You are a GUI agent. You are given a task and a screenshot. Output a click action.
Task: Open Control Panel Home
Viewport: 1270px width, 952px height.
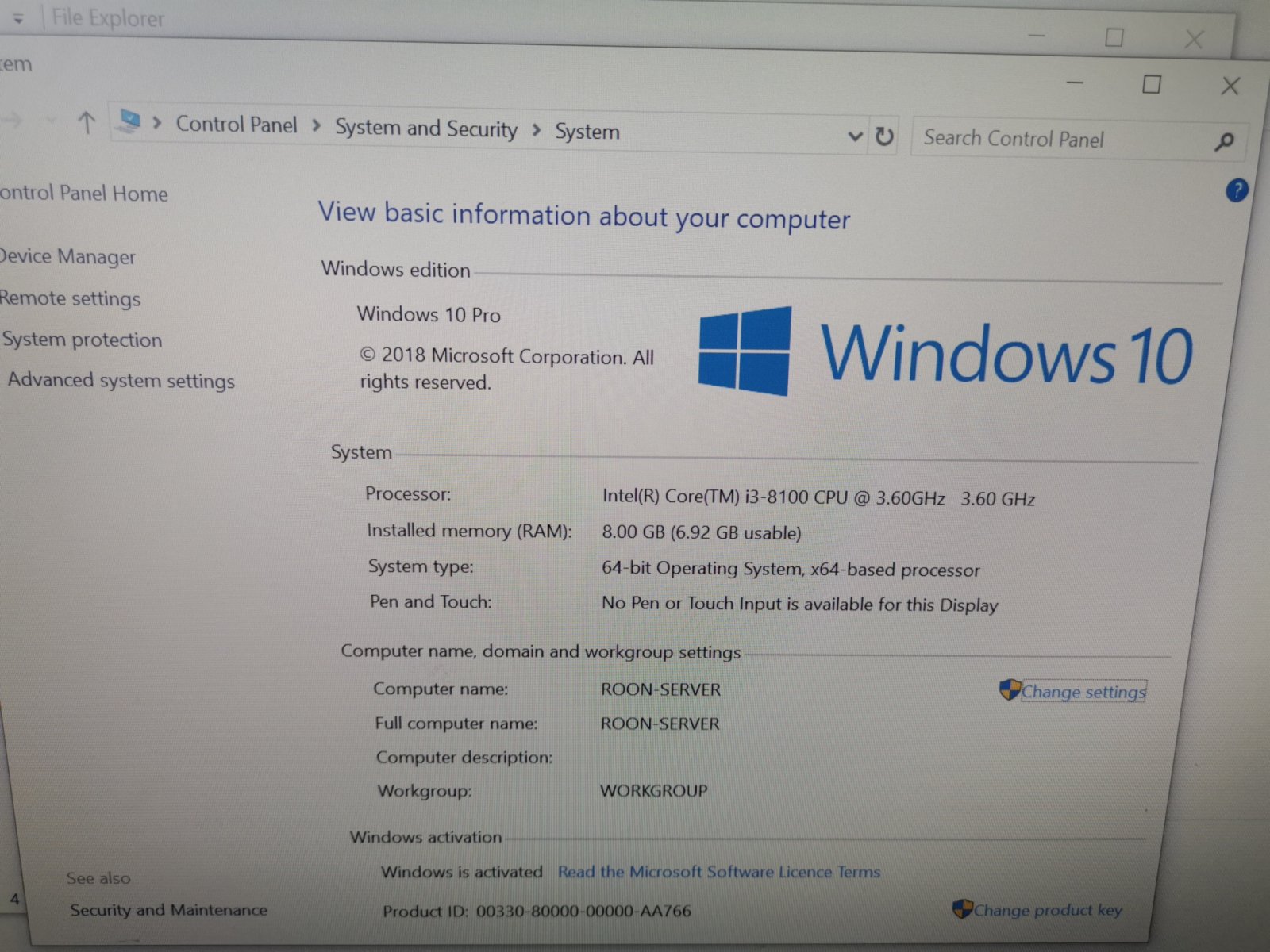coord(83,193)
